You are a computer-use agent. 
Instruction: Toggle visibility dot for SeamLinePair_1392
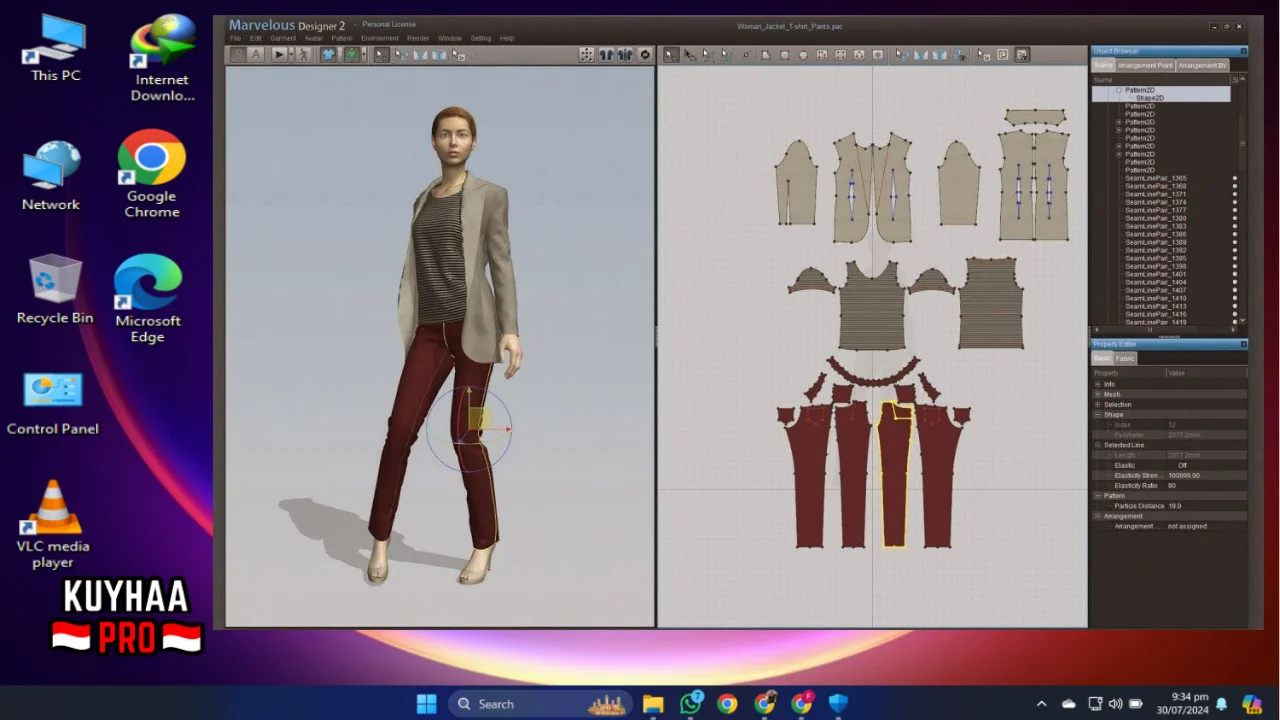[x=1234, y=250]
